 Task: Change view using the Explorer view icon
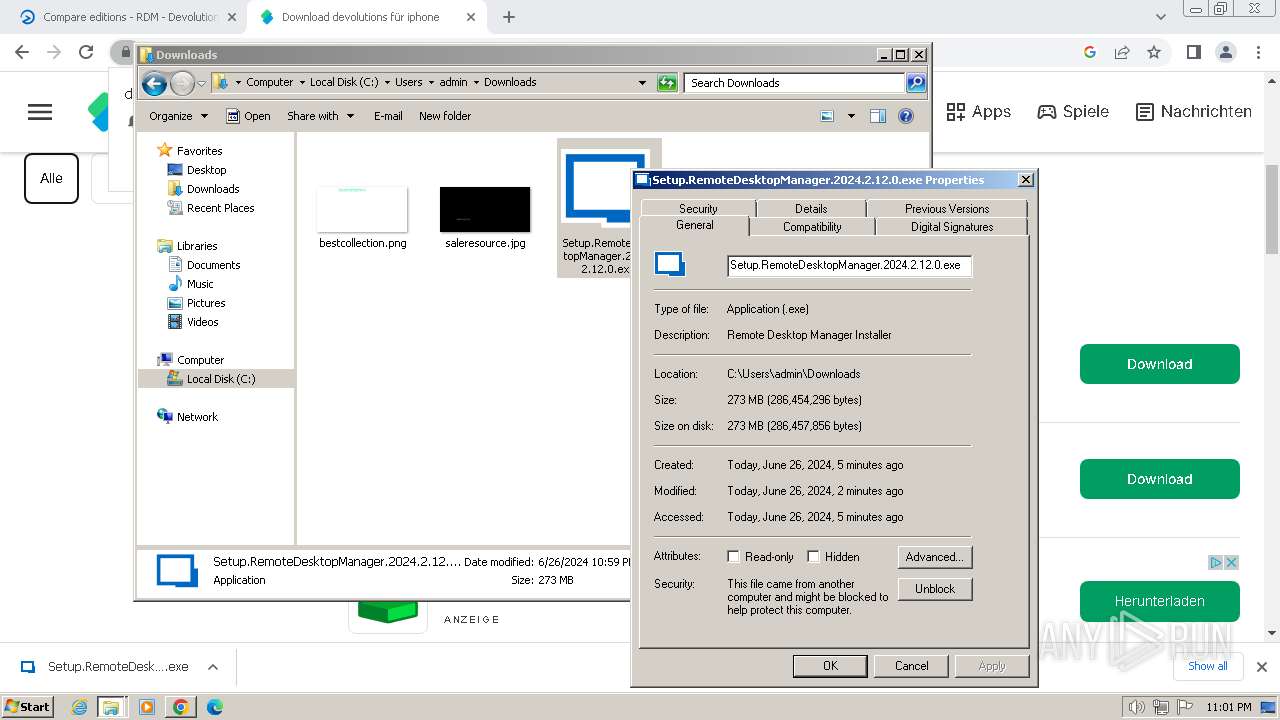827,116
